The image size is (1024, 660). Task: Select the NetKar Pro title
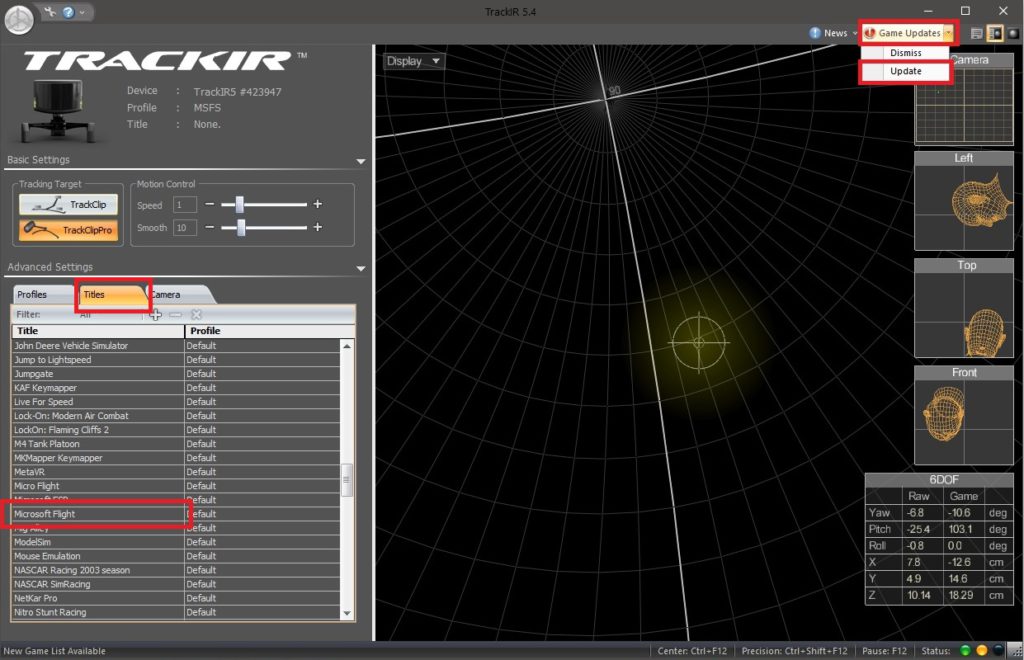pyautogui.click(x=98, y=599)
